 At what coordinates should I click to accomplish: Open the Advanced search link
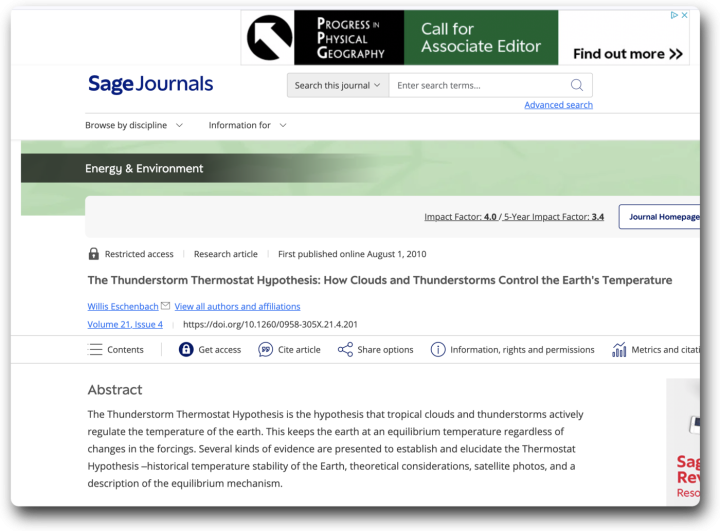coord(558,105)
